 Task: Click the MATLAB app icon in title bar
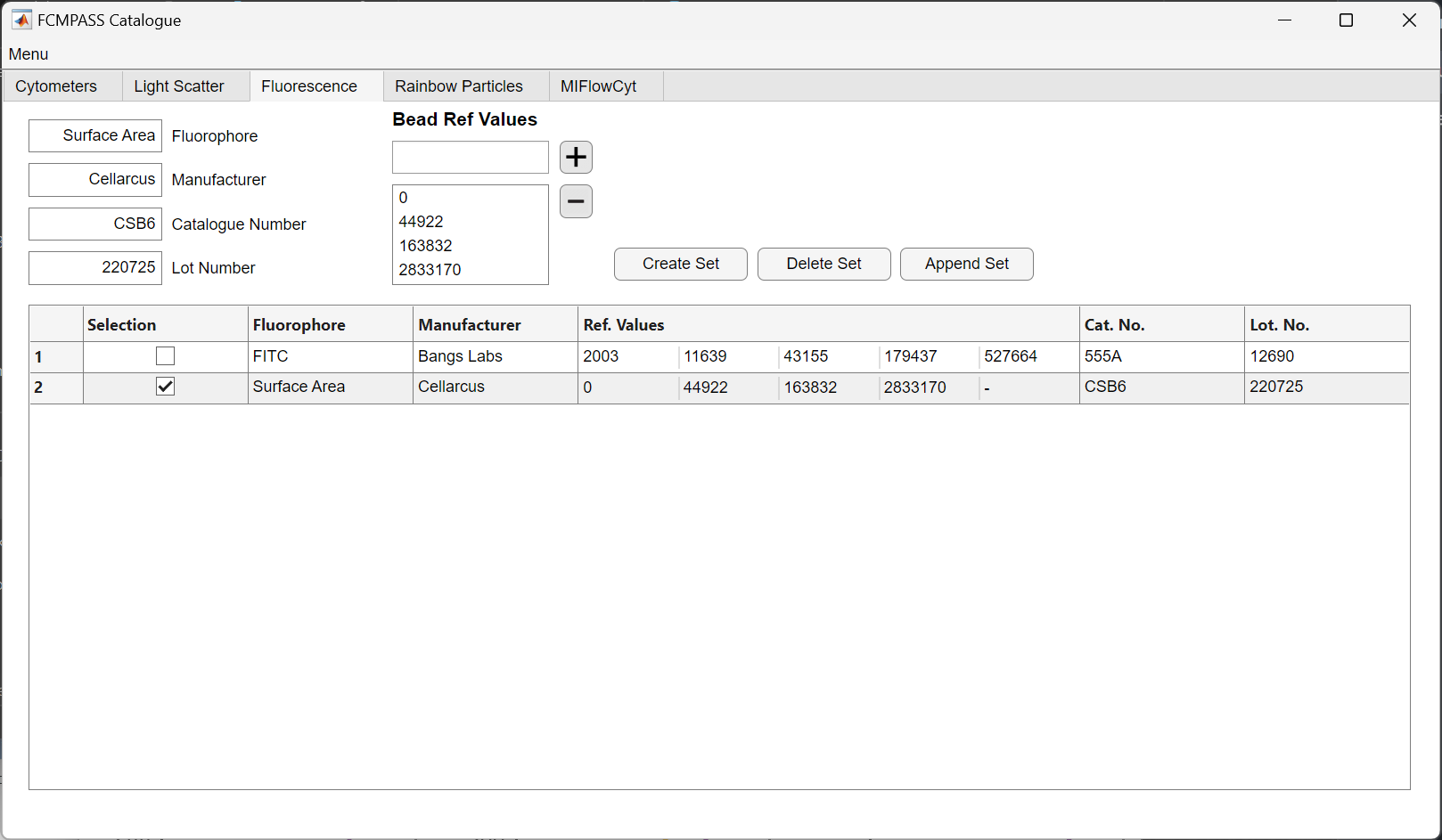tap(21, 20)
